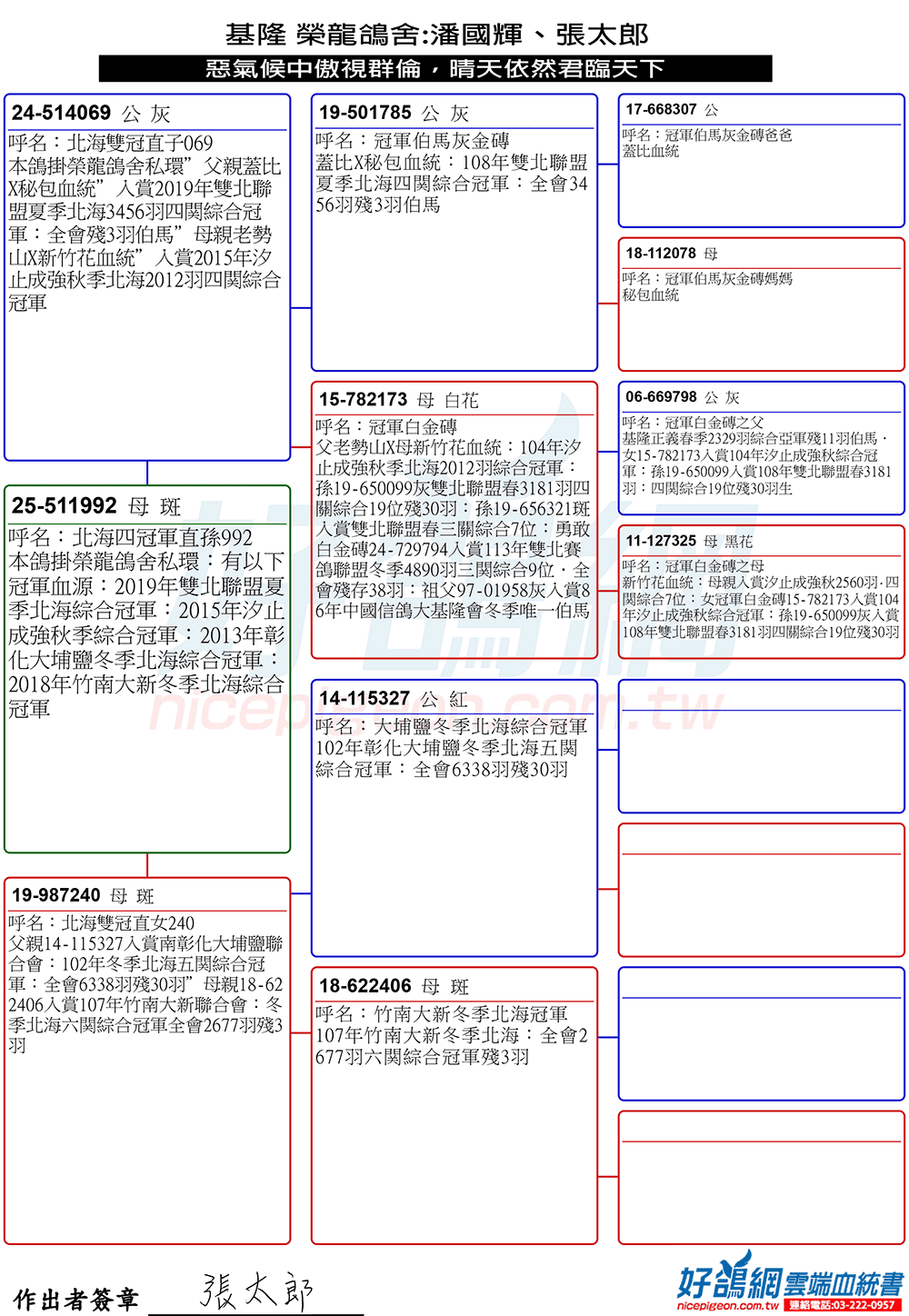This screenshot has height=1316, width=909.
Task: Click the 作出者簽章 label
Action: pyautogui.click(x=76, y=1300)
